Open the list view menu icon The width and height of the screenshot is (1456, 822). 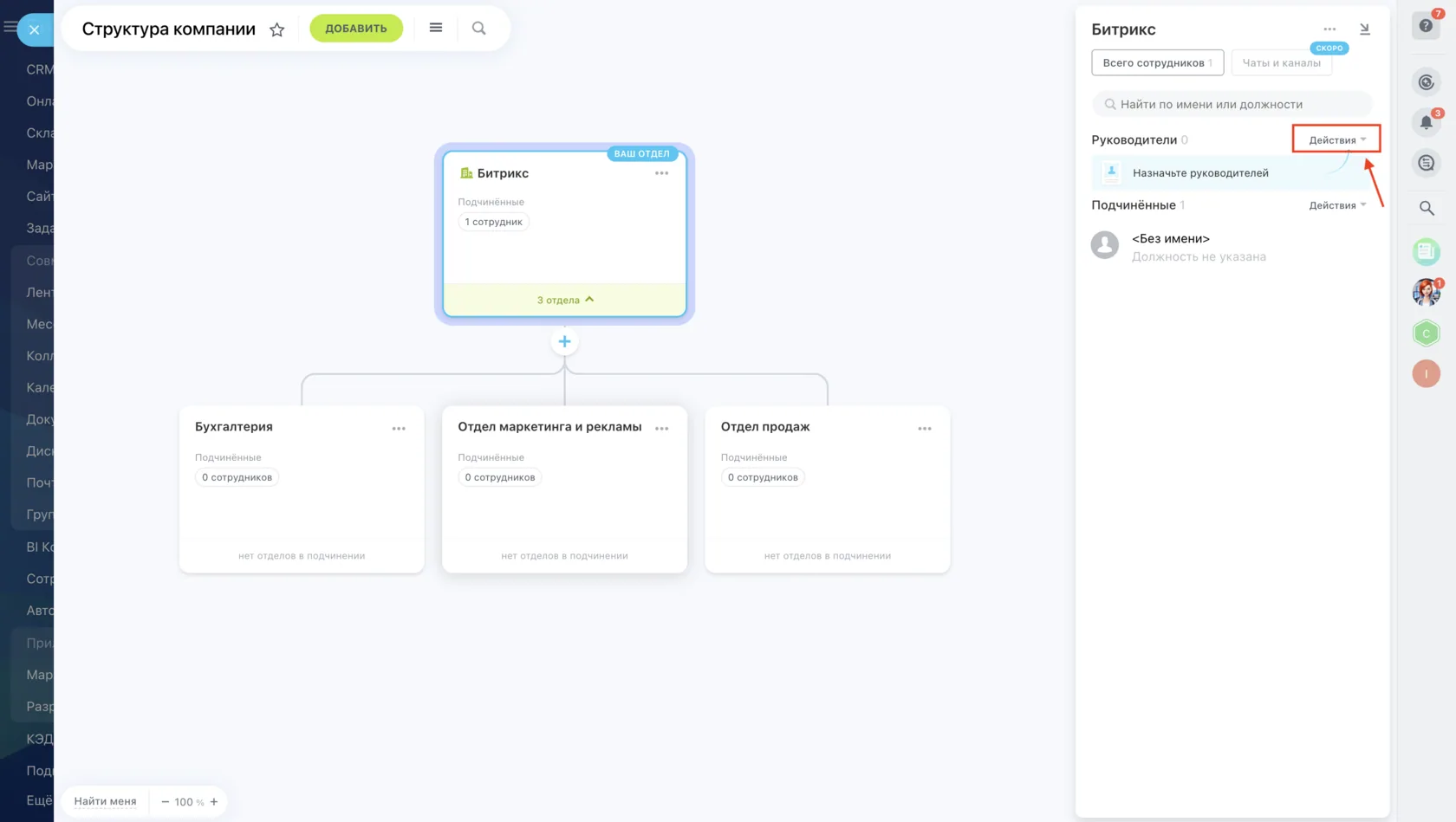[x=436, y=29]
